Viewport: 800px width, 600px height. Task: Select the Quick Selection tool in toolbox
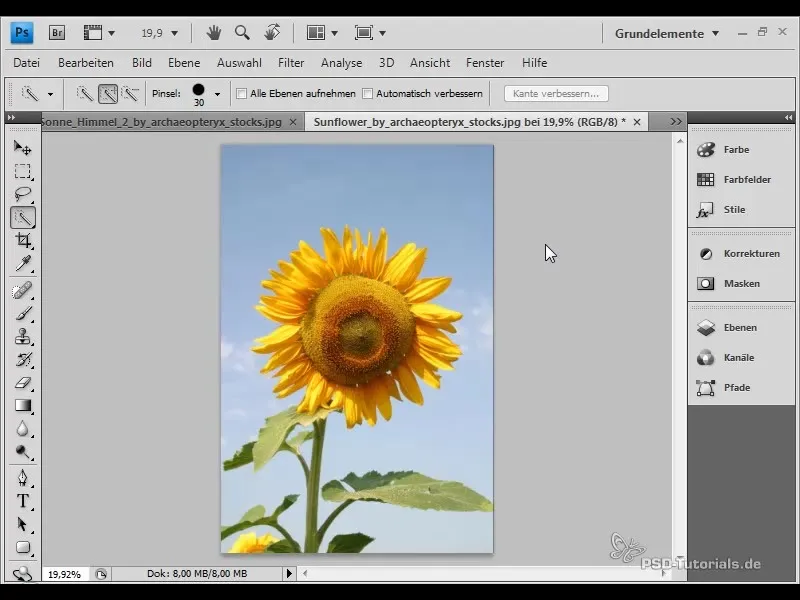click(x=23, y=217)
